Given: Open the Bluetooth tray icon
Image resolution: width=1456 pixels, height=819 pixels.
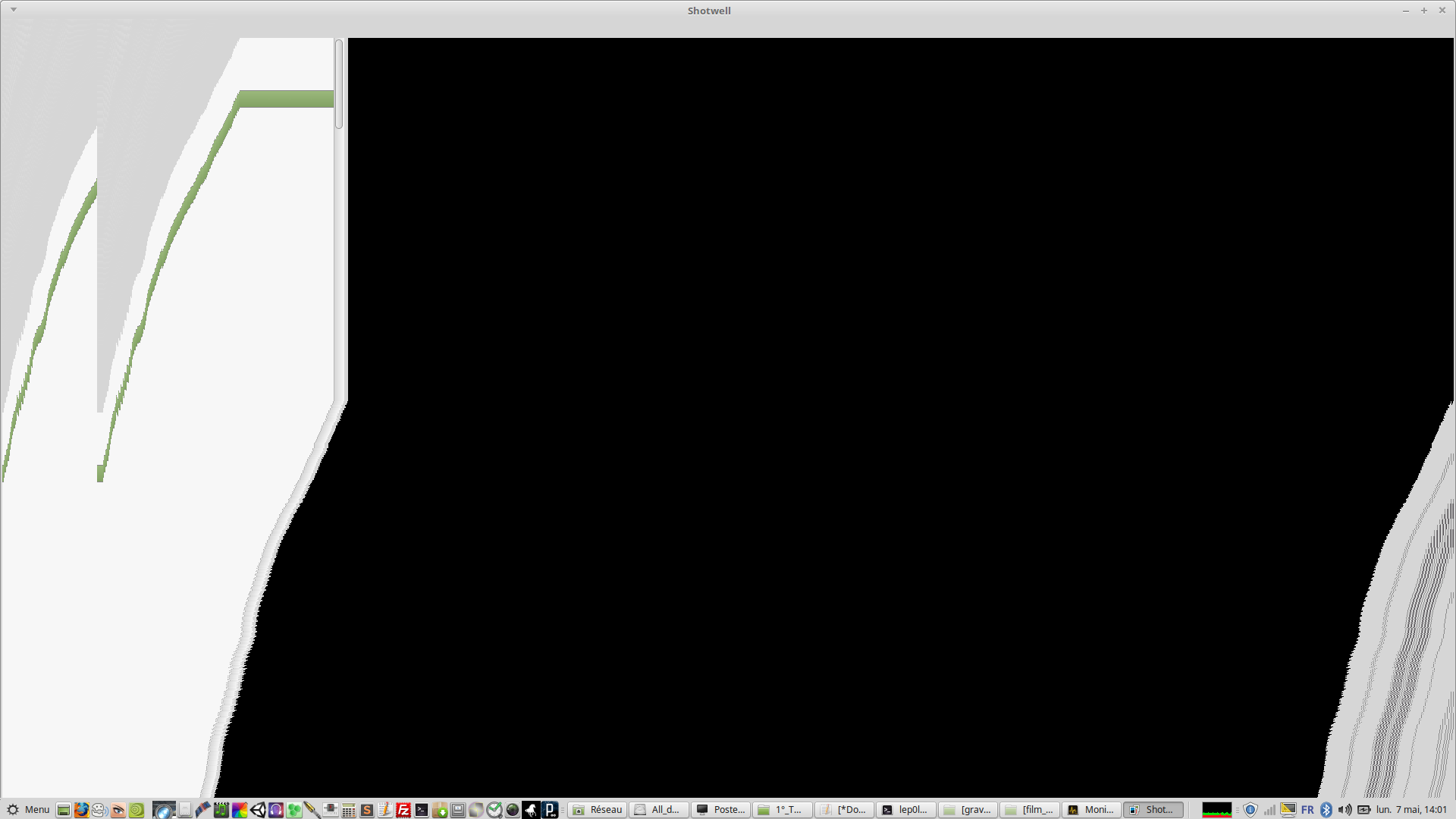Looking at the screenshot, I should pos(1326,810).
